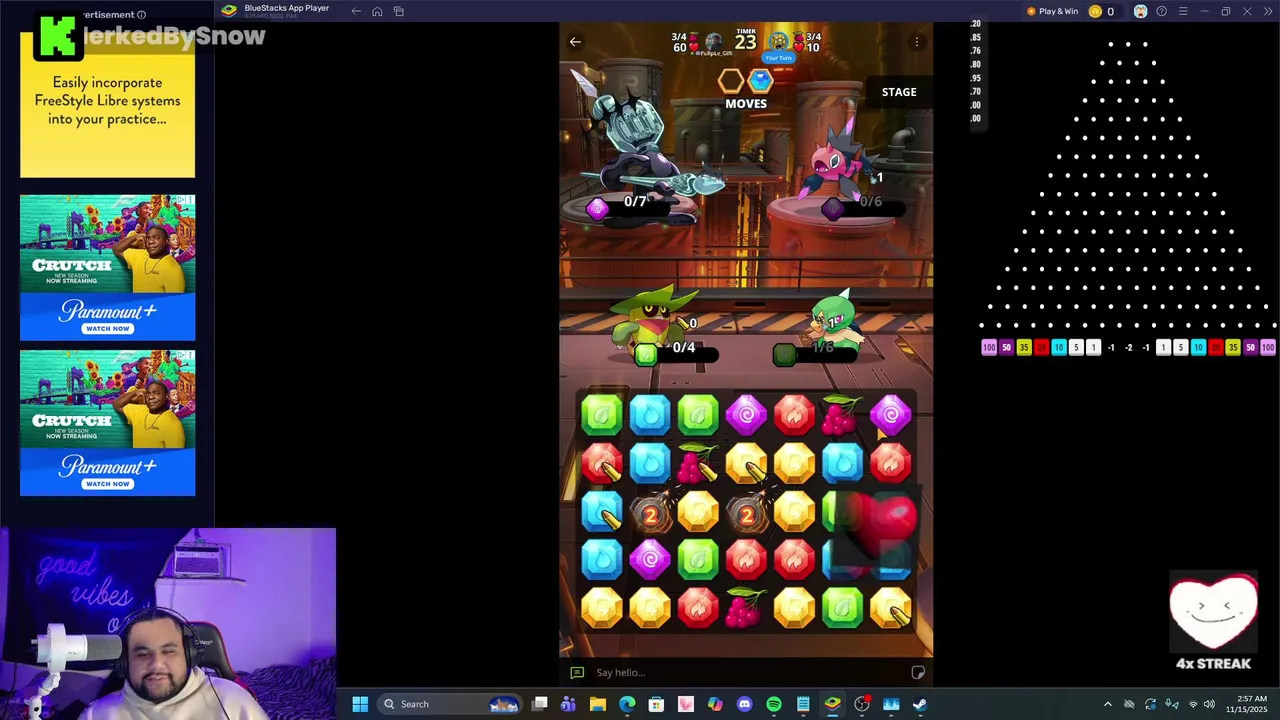Viewport: 1280px width, 720px height.
Task: Launch Microsoft Edge from the taskbar
Action: click(627, 704)
